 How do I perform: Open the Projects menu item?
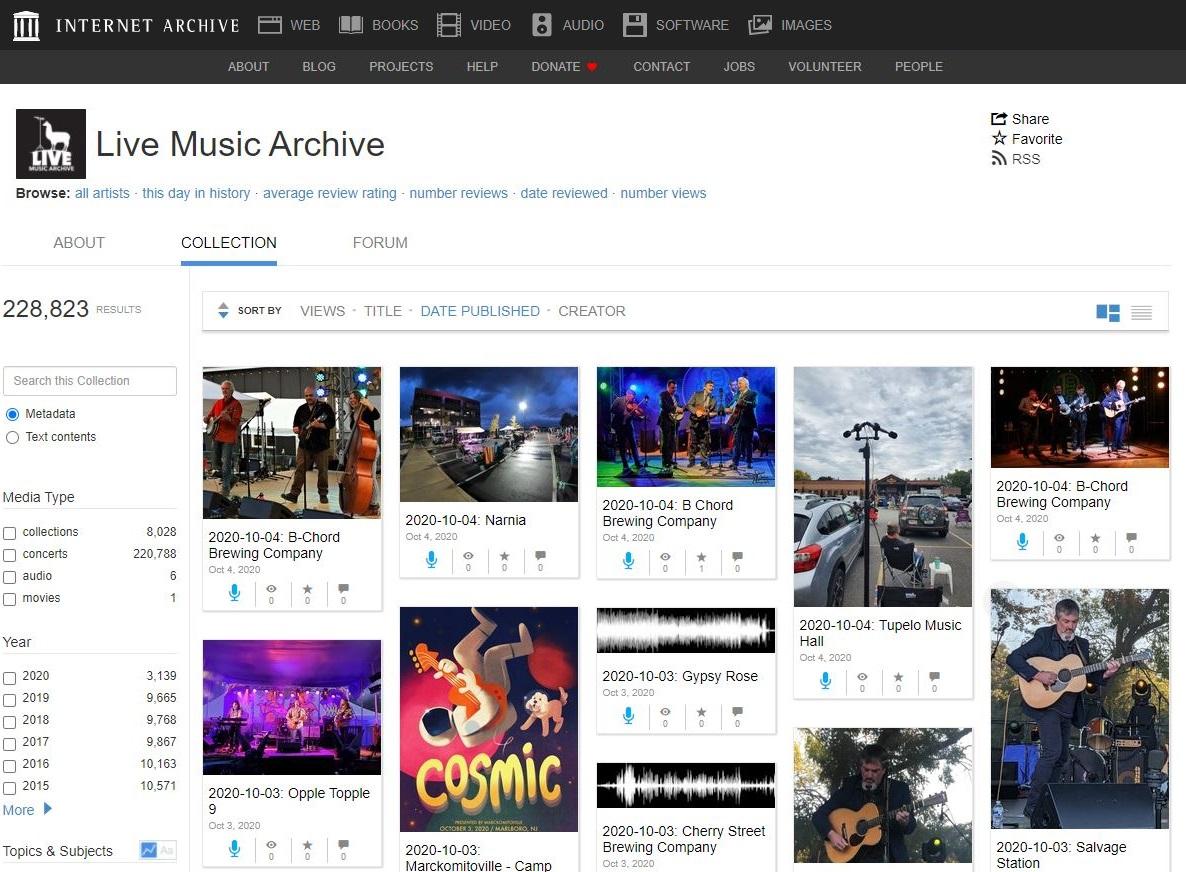click(401, 67)
